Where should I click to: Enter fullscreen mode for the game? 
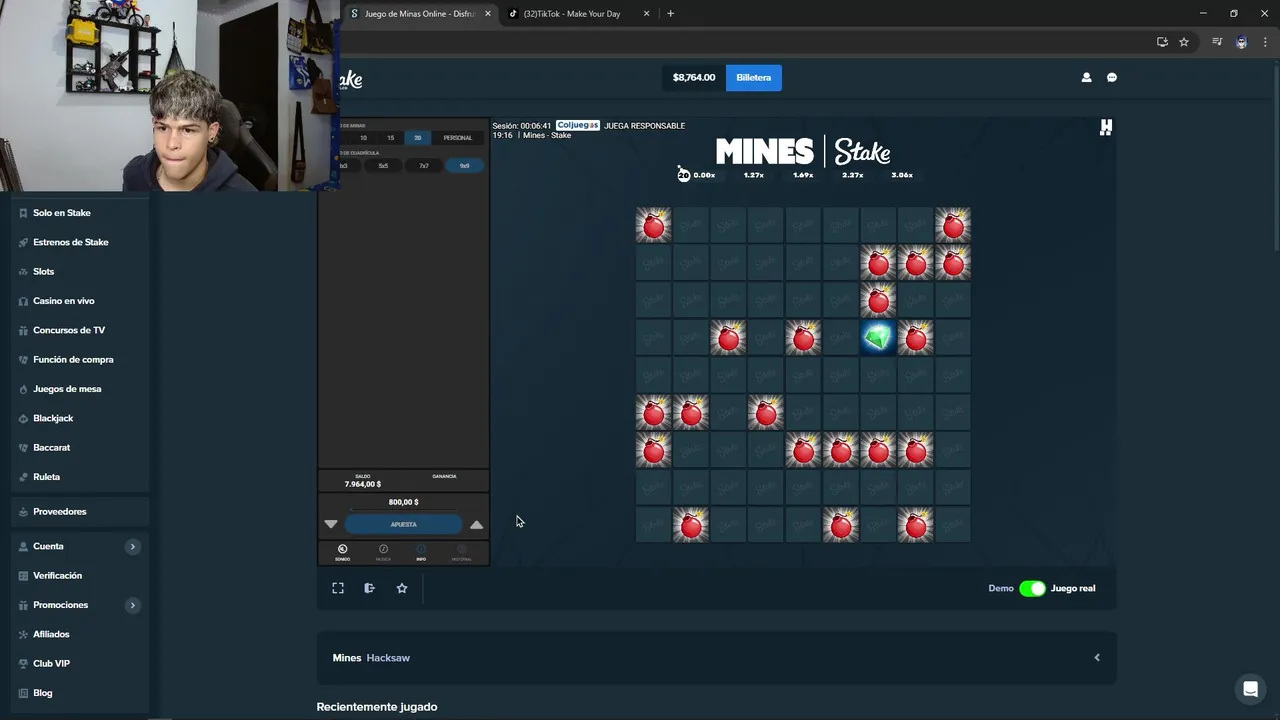pos(338,588)
